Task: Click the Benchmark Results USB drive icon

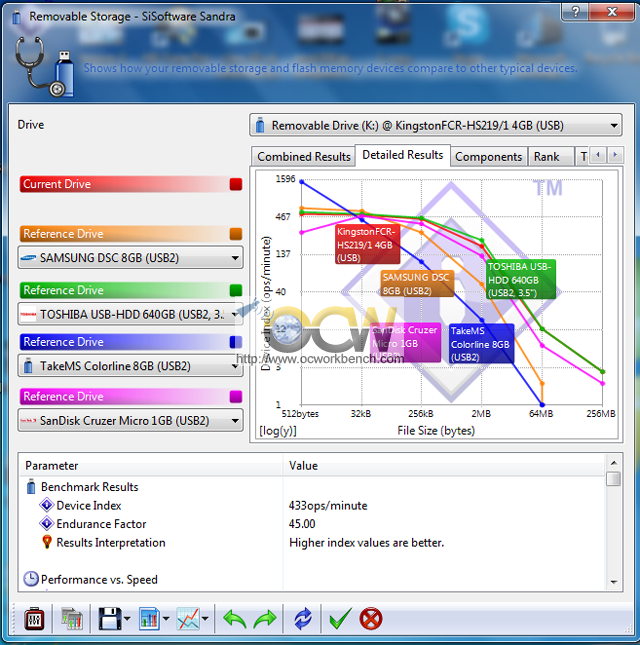Action: 31,486
